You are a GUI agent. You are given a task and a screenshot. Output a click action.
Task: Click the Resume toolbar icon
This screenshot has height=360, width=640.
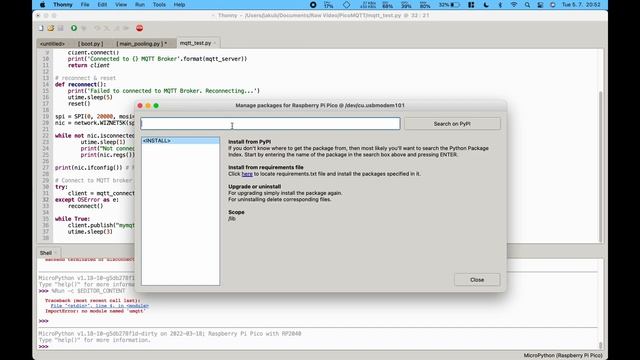pos(127,28)
